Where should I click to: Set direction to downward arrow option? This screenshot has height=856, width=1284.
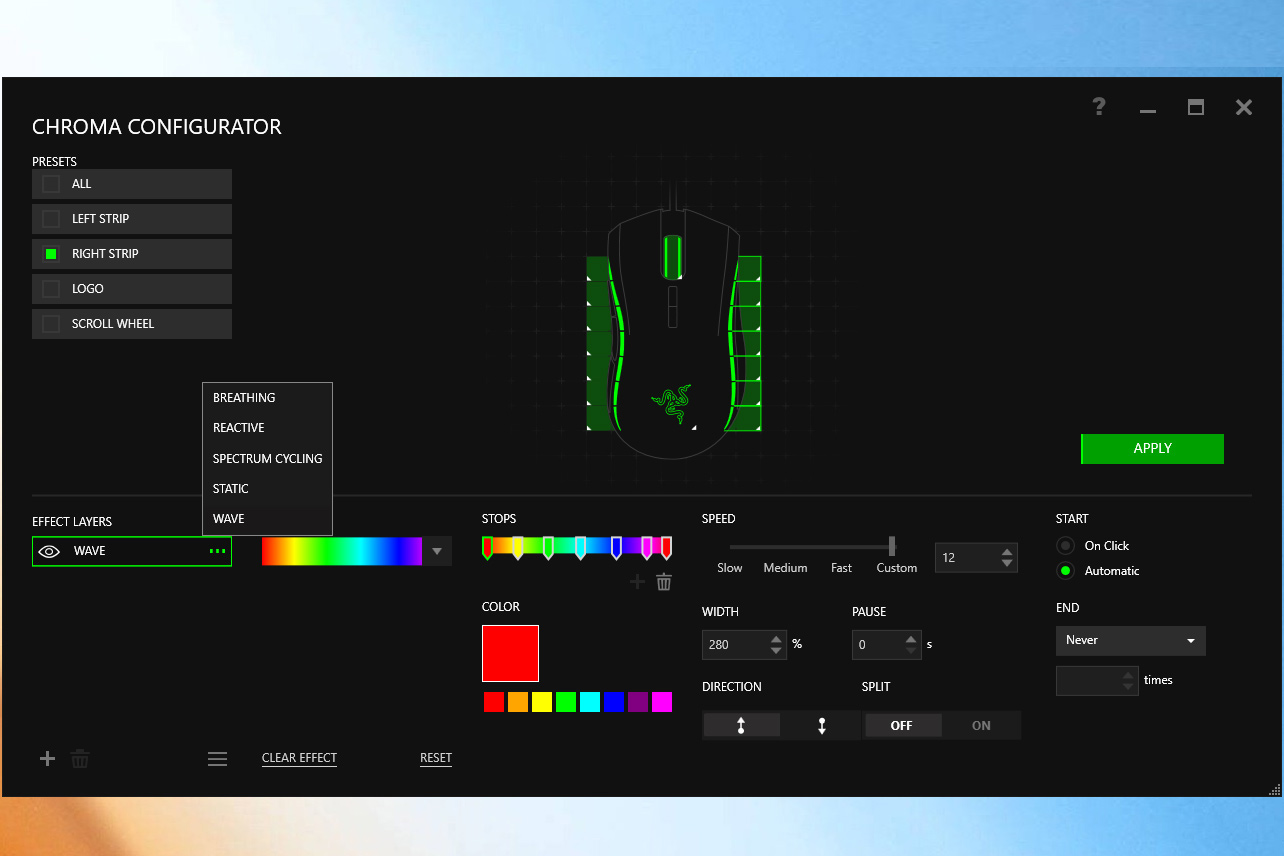[821, 725]
